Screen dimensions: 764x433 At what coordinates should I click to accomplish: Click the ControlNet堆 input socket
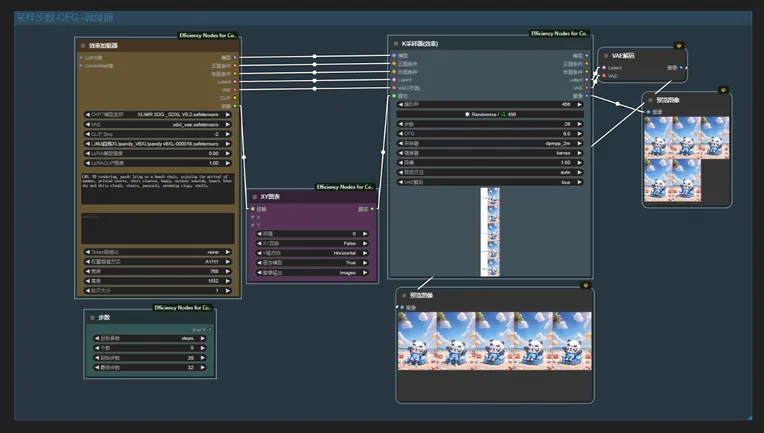coord(81,66)
